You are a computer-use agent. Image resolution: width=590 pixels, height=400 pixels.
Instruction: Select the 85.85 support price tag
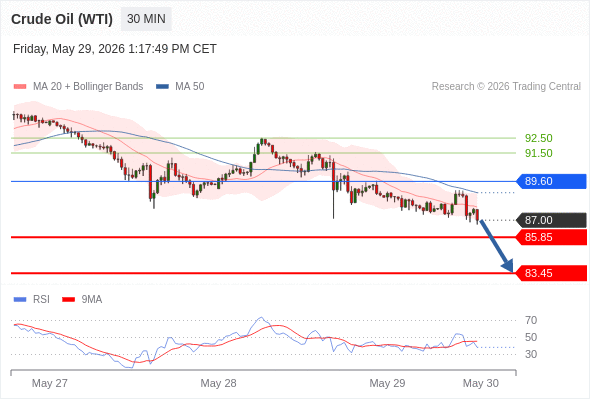pyautogui.click(x=551, y=237)
